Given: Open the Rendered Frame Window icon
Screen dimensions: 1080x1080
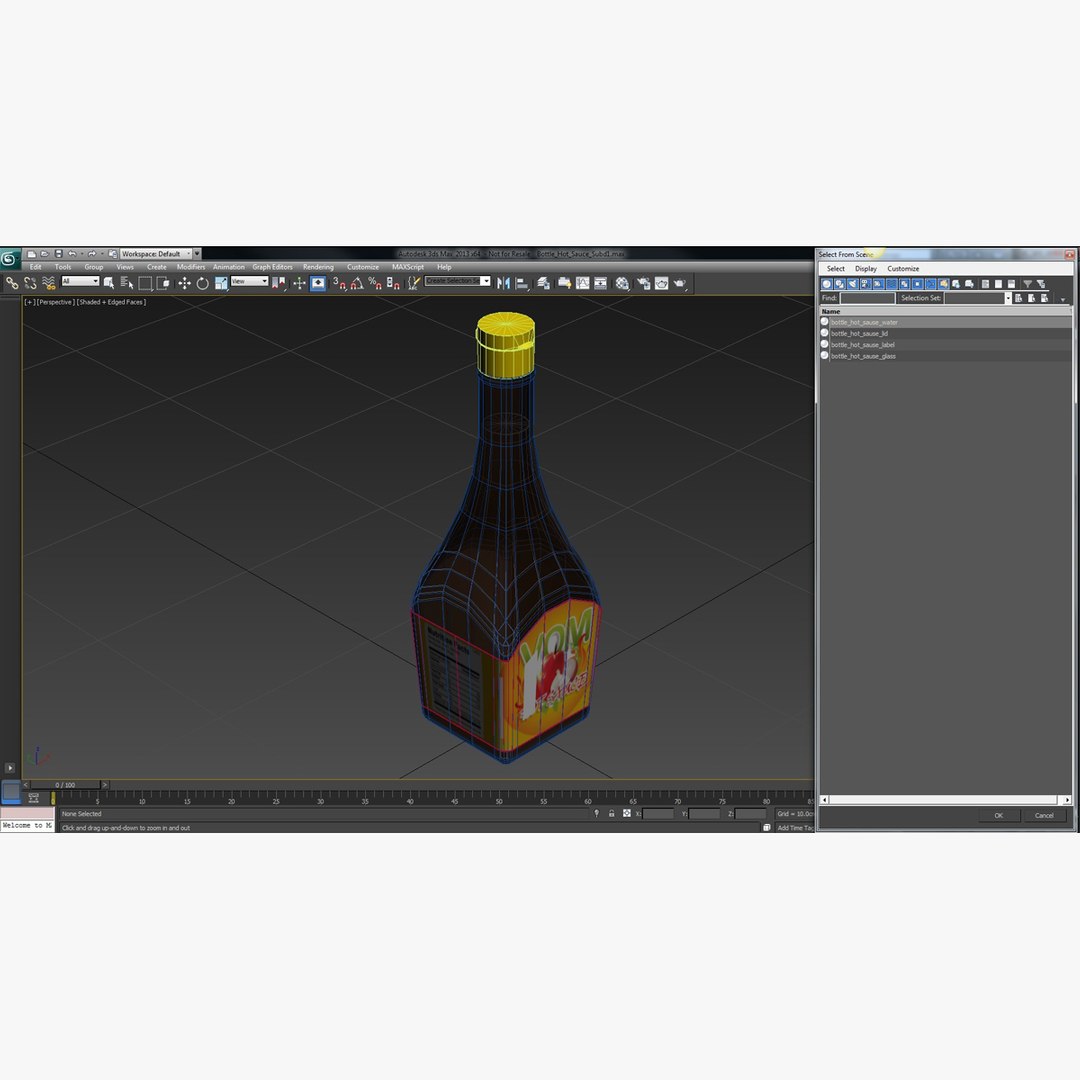Looking at the screenshot, I should click(661, 283).
